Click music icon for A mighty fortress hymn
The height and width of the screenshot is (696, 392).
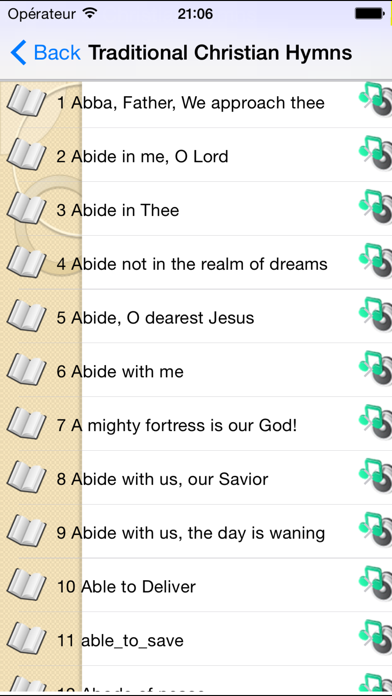click(376, 422)
